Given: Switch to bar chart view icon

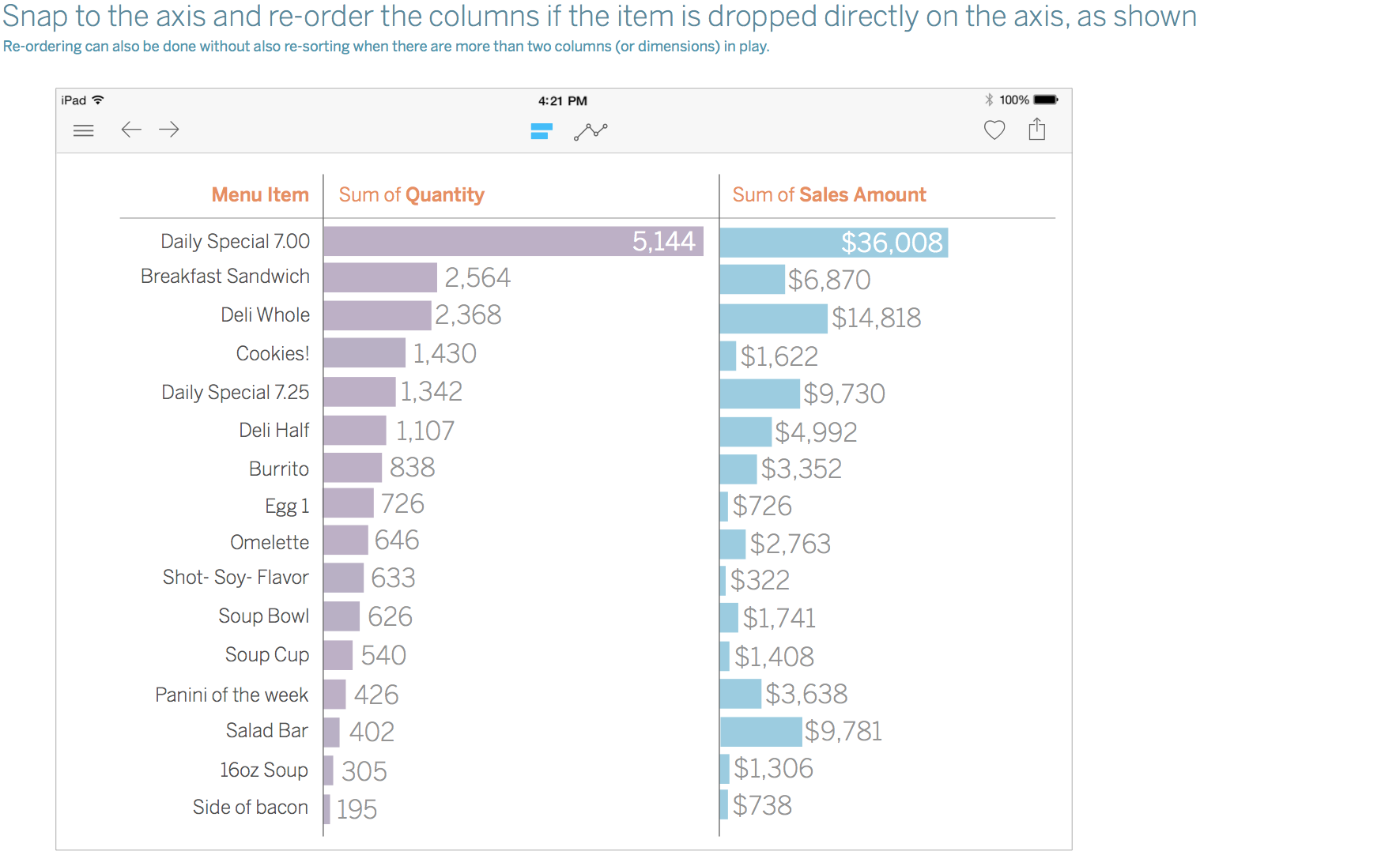Looking at the screenshot, I should [542, 131].
